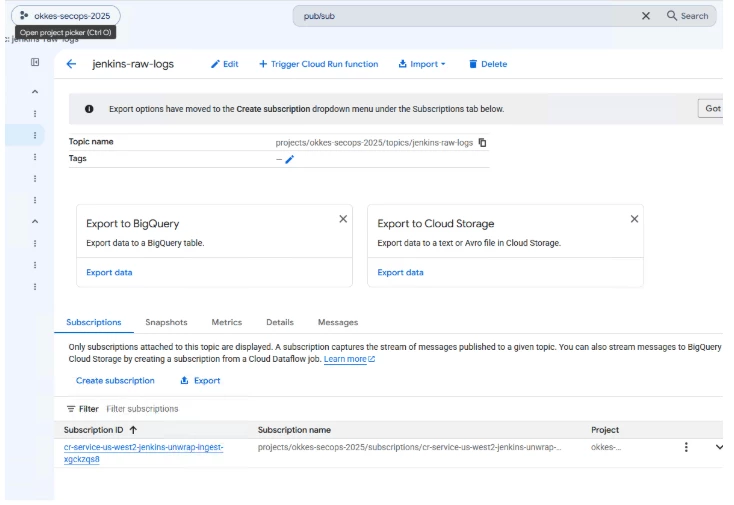This screenshot has width=734, height=505.
Task: Click the topic path projects/okkes-secops-2025/topics/jenkins-raw-logs
Action: click(x=374, y=143)
